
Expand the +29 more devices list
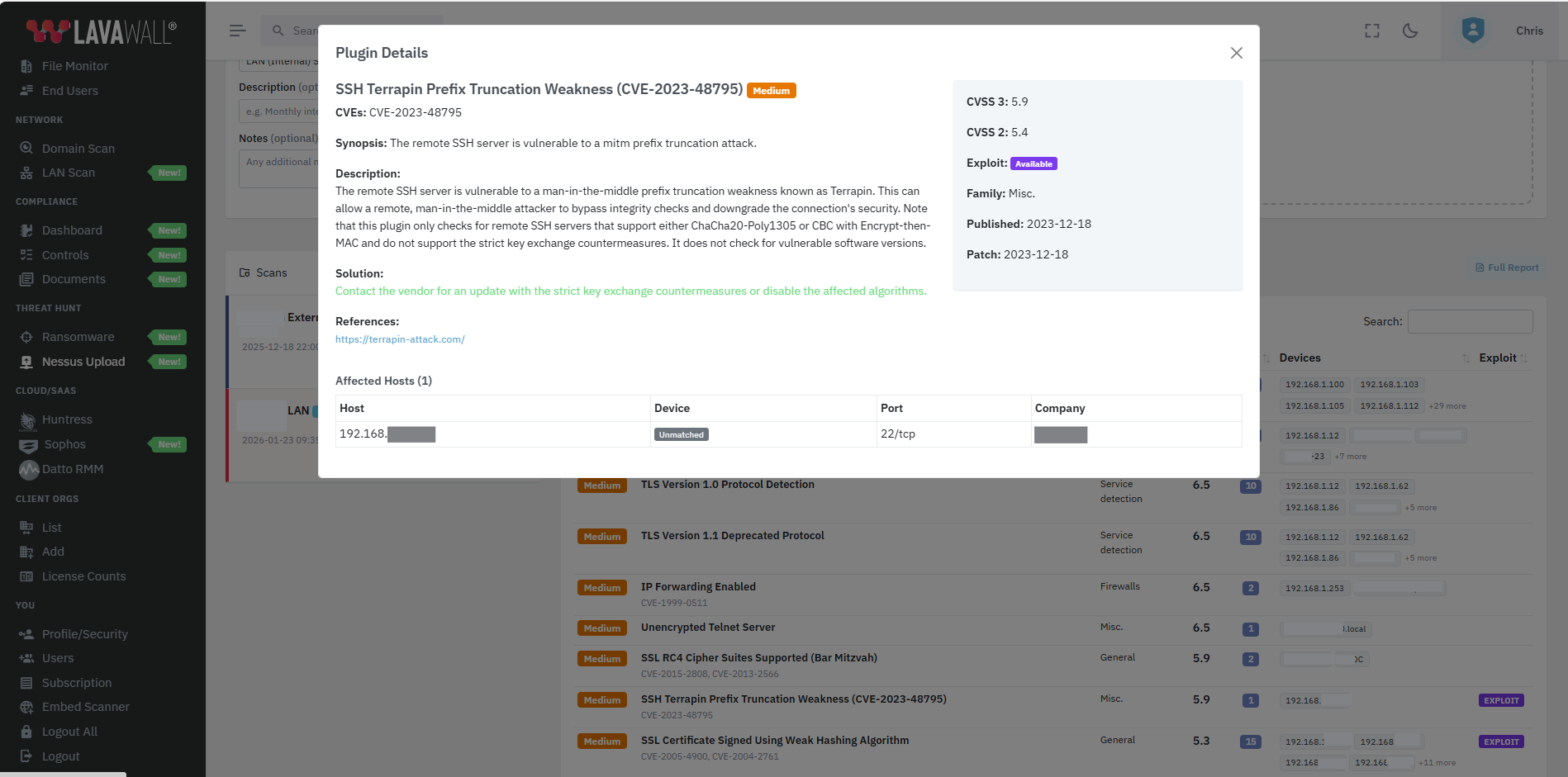click(1447, 405)
